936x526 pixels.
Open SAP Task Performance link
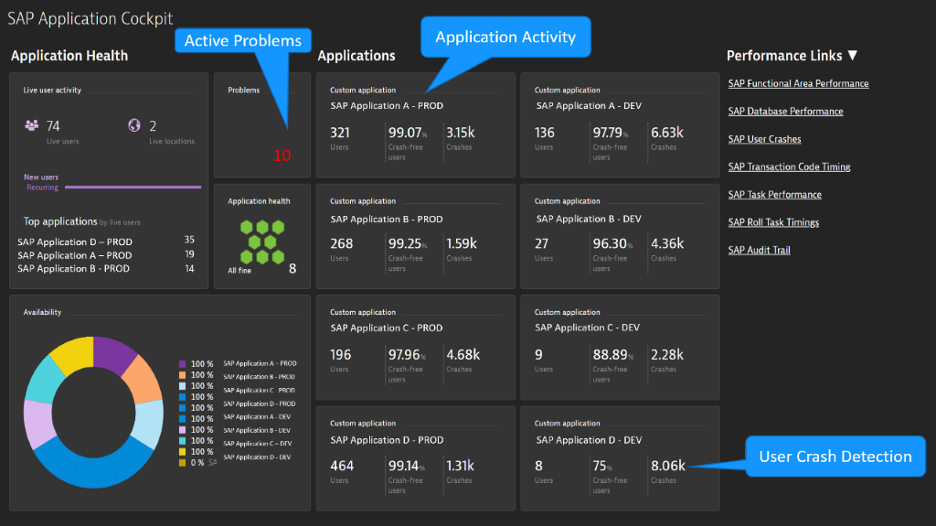775,195
